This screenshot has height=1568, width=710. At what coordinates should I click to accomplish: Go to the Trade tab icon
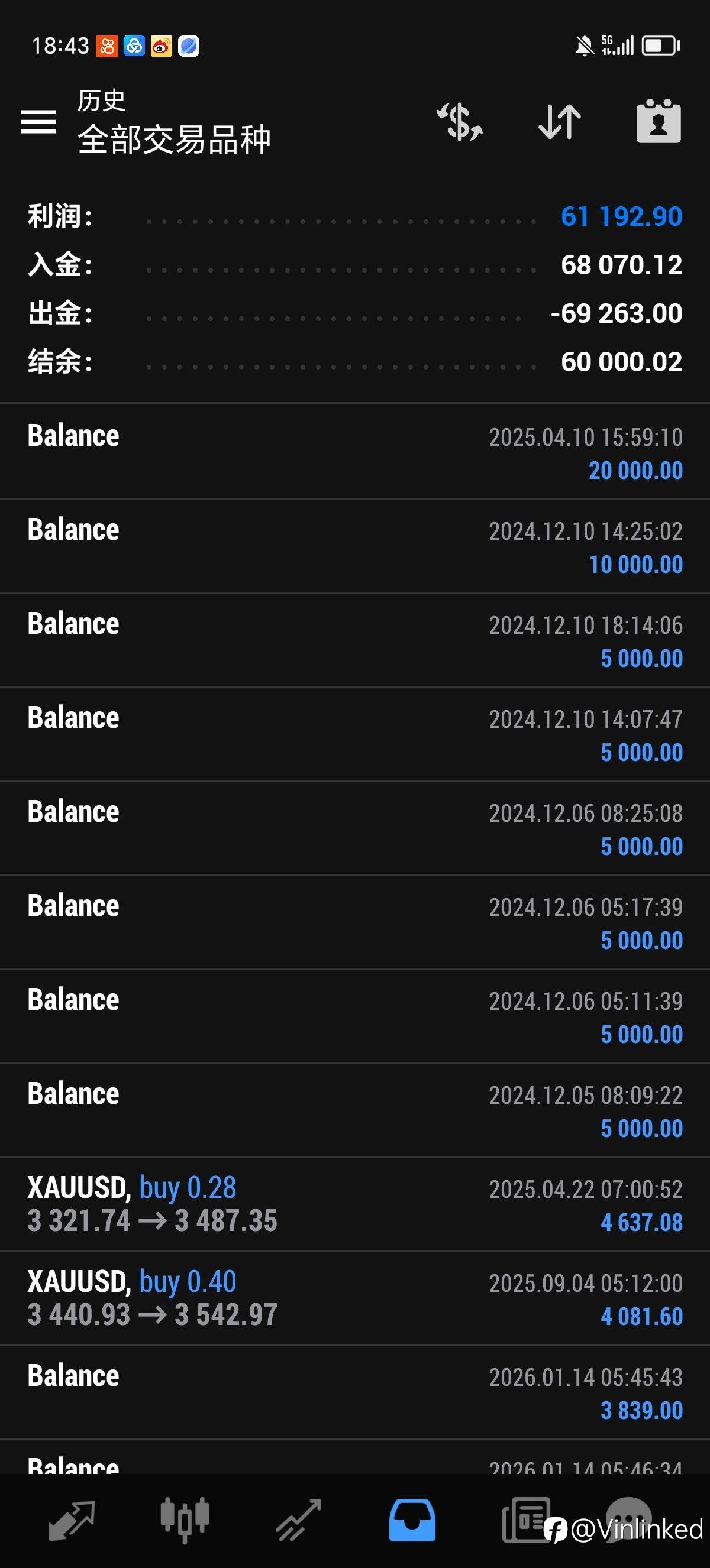pos(298,1520)
